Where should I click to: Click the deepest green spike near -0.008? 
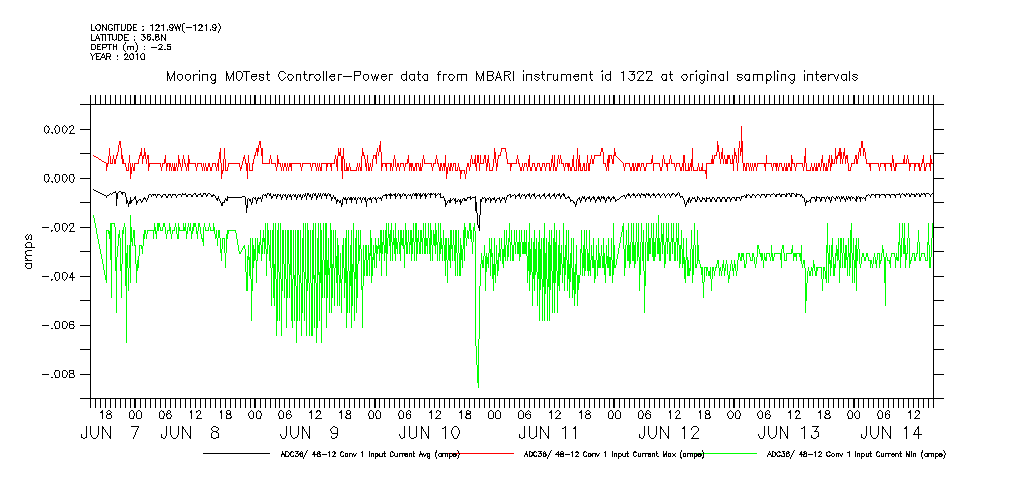click(x=478, y=385)
